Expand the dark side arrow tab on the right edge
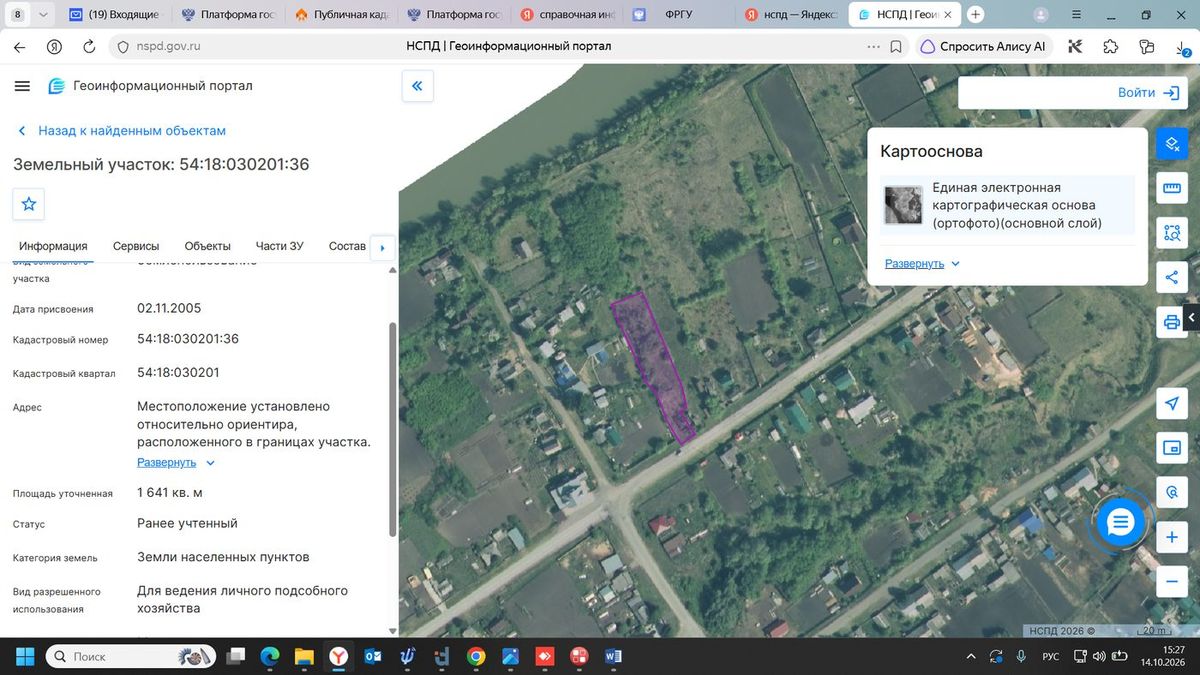Viewport: 1200px width, 675px height. point(1192,317)
